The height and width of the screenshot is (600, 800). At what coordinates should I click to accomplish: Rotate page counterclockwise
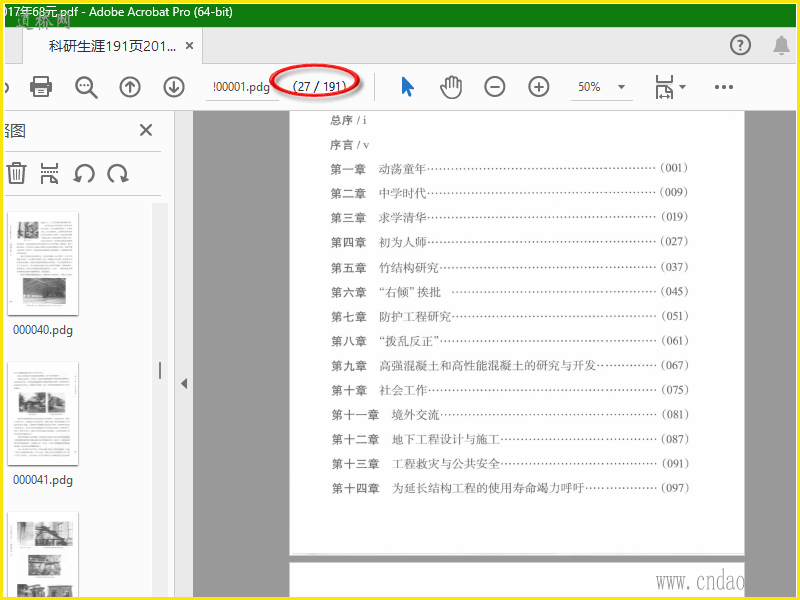84,174
